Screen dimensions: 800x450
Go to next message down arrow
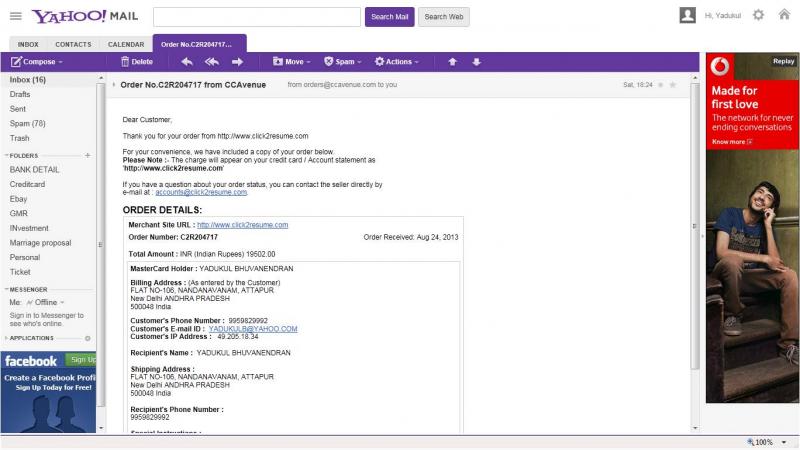[477, 62]
